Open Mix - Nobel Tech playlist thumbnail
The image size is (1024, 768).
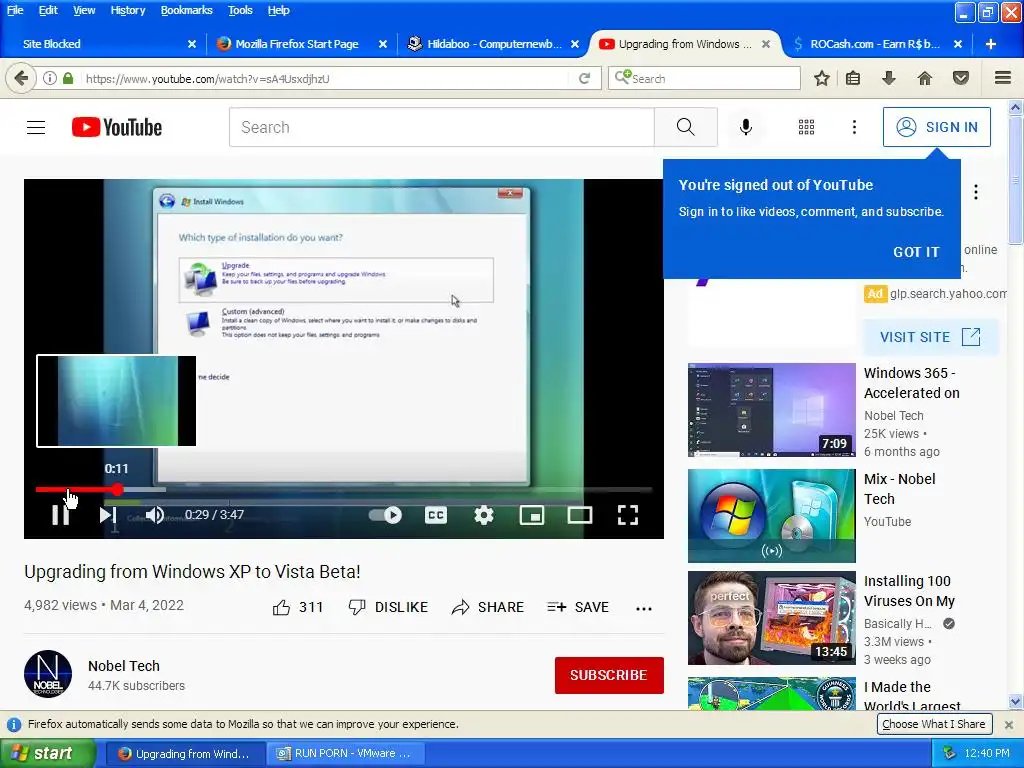tap(771, 516)
